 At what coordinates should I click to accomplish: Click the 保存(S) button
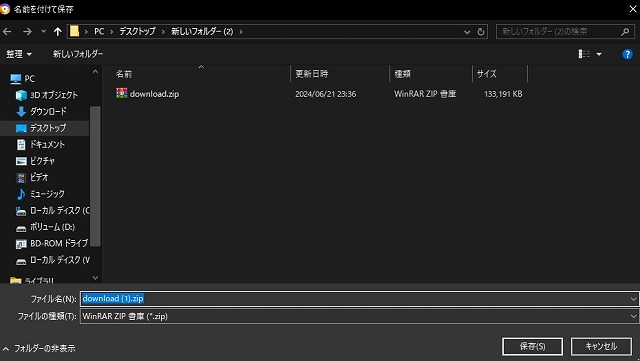tap(532, 346)
